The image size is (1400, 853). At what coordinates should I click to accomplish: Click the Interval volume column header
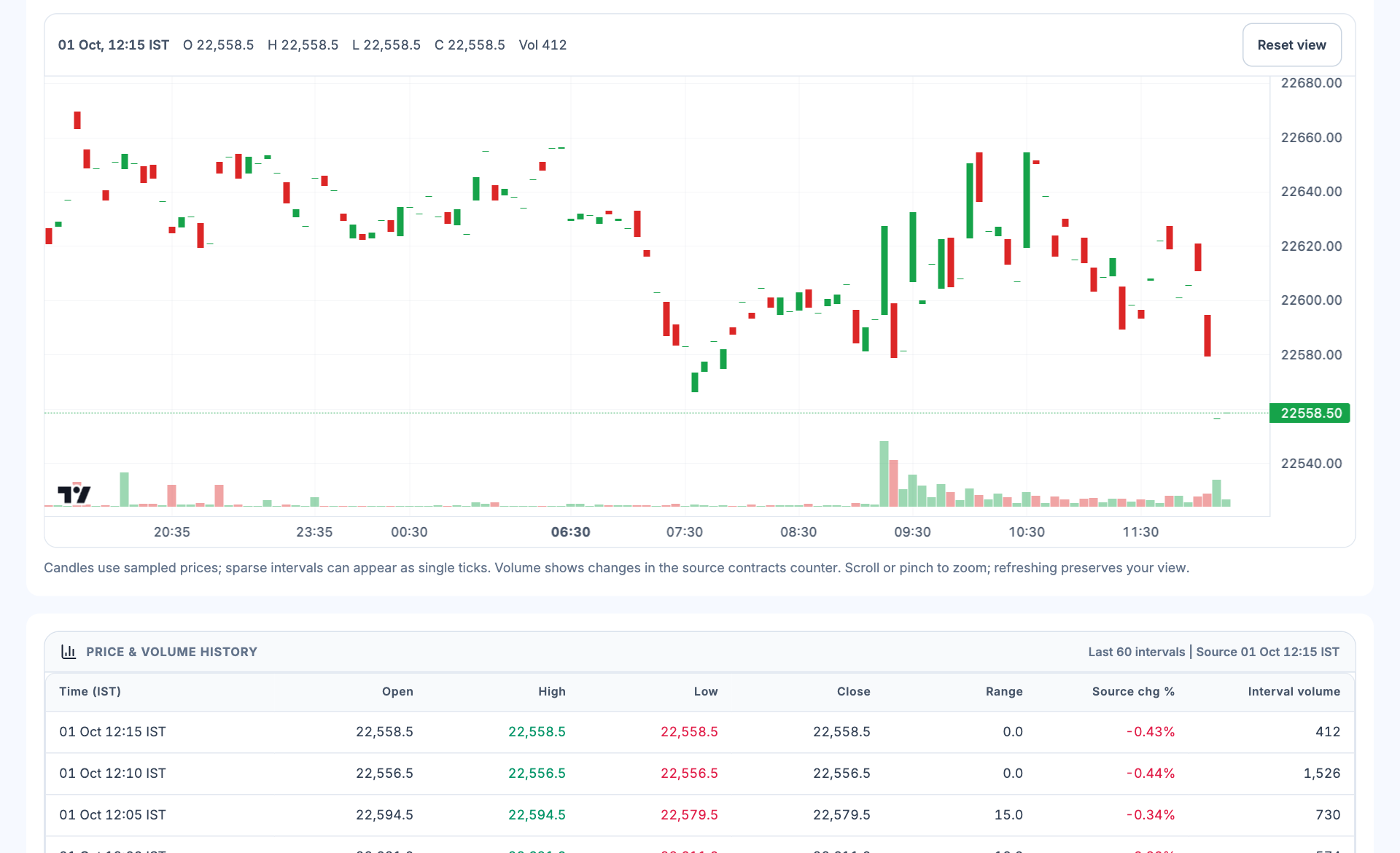[1294, 691]
